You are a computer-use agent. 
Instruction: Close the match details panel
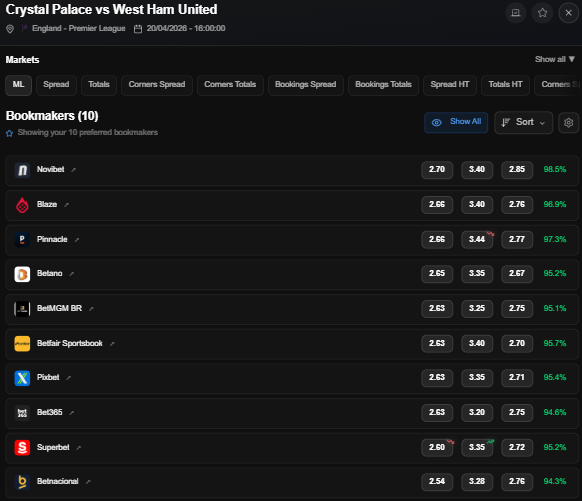(569, 13)
